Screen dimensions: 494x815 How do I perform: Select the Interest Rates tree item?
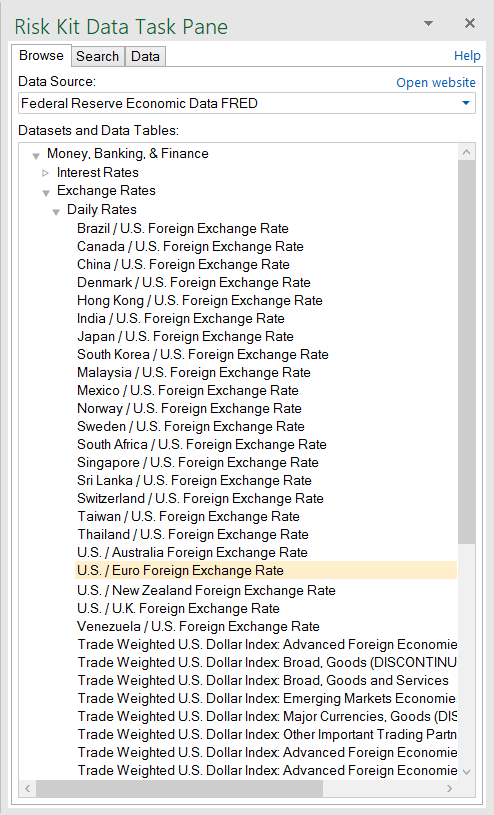(98, 172)
